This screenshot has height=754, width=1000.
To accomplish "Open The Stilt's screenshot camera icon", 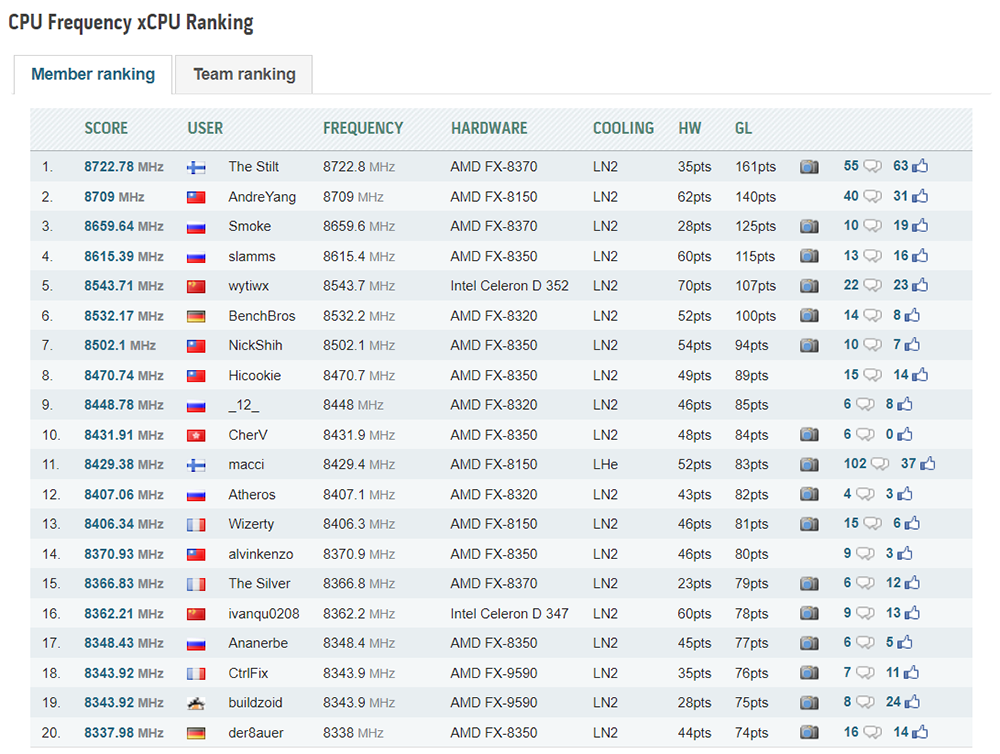I will tap(809, 167).
